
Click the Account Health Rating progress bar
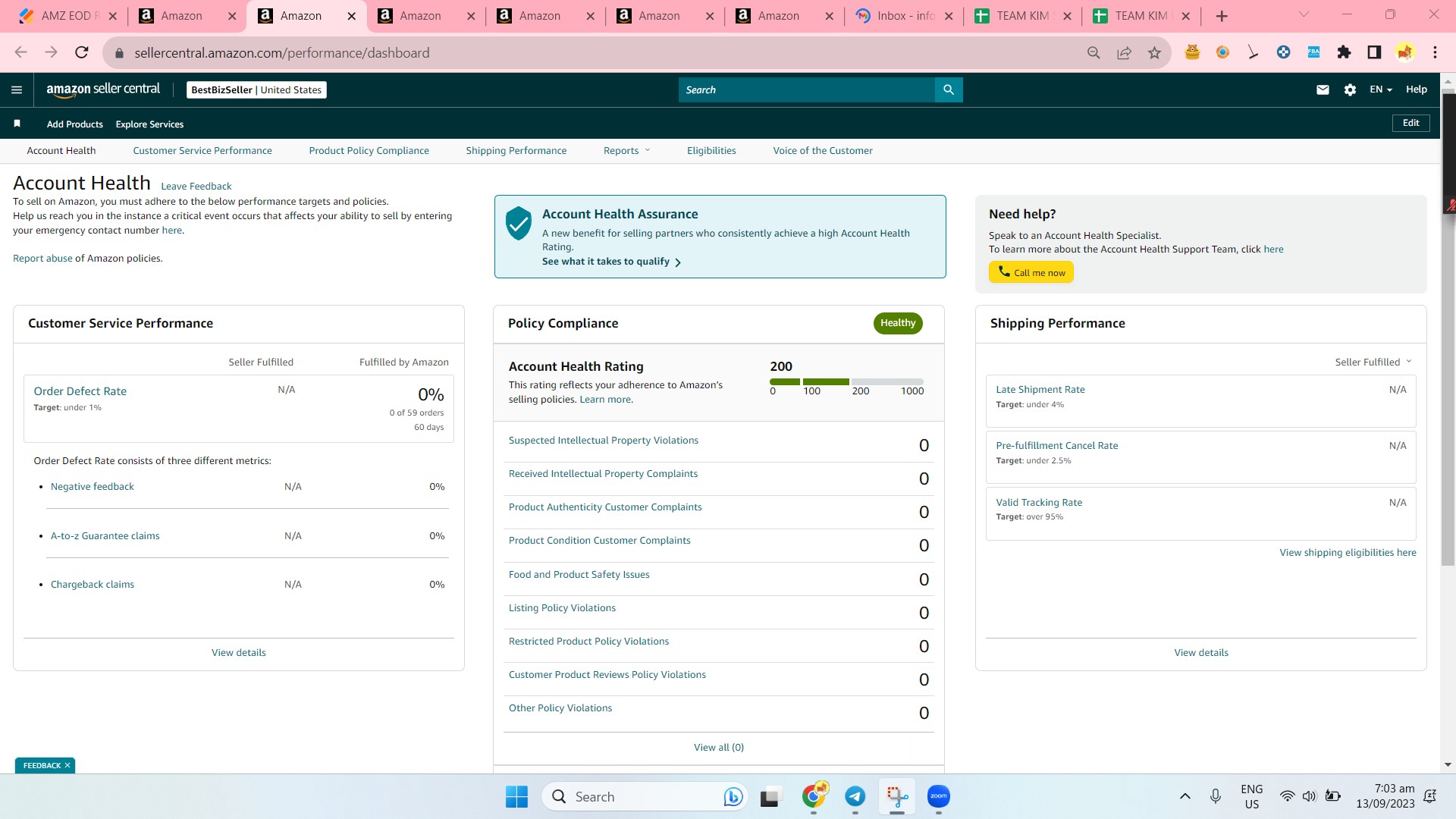(846, 381)
